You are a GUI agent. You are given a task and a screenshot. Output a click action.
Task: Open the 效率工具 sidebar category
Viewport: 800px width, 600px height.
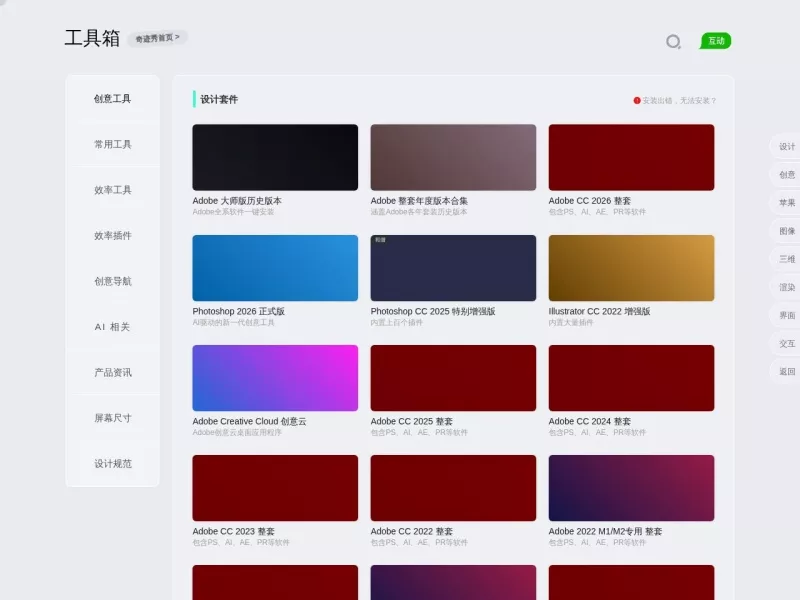[x=112, y=190]
